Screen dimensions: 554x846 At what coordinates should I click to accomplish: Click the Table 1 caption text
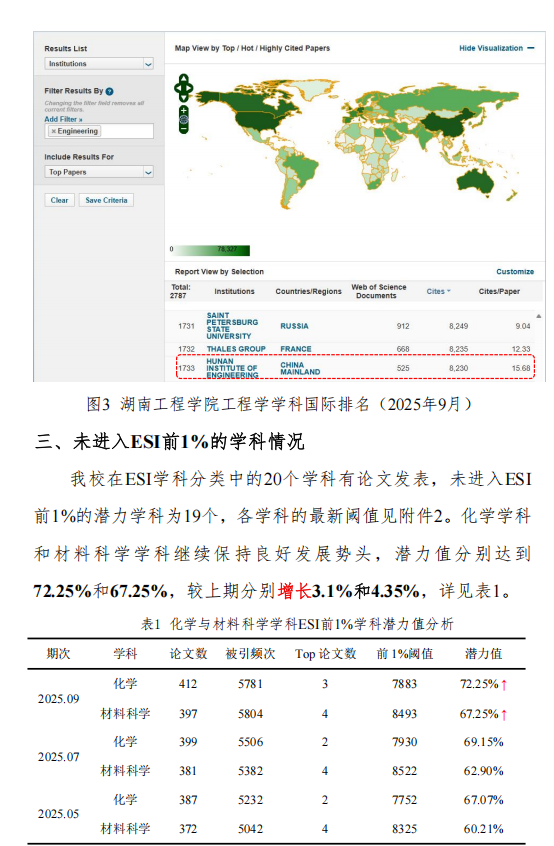coord(297,624)
